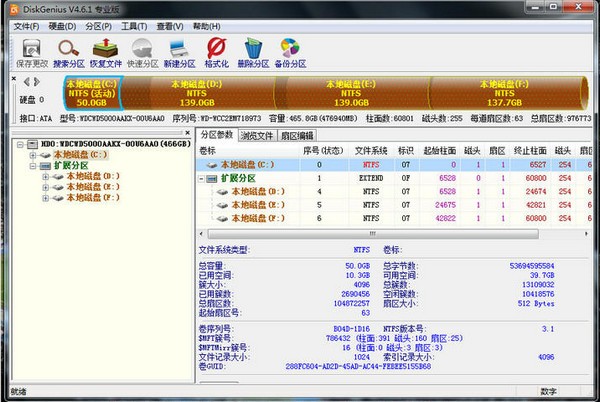Click drive icon in table row 本地磁盘(F:)
This screenshot has height=402, width=600.
[x=222, y=219]
